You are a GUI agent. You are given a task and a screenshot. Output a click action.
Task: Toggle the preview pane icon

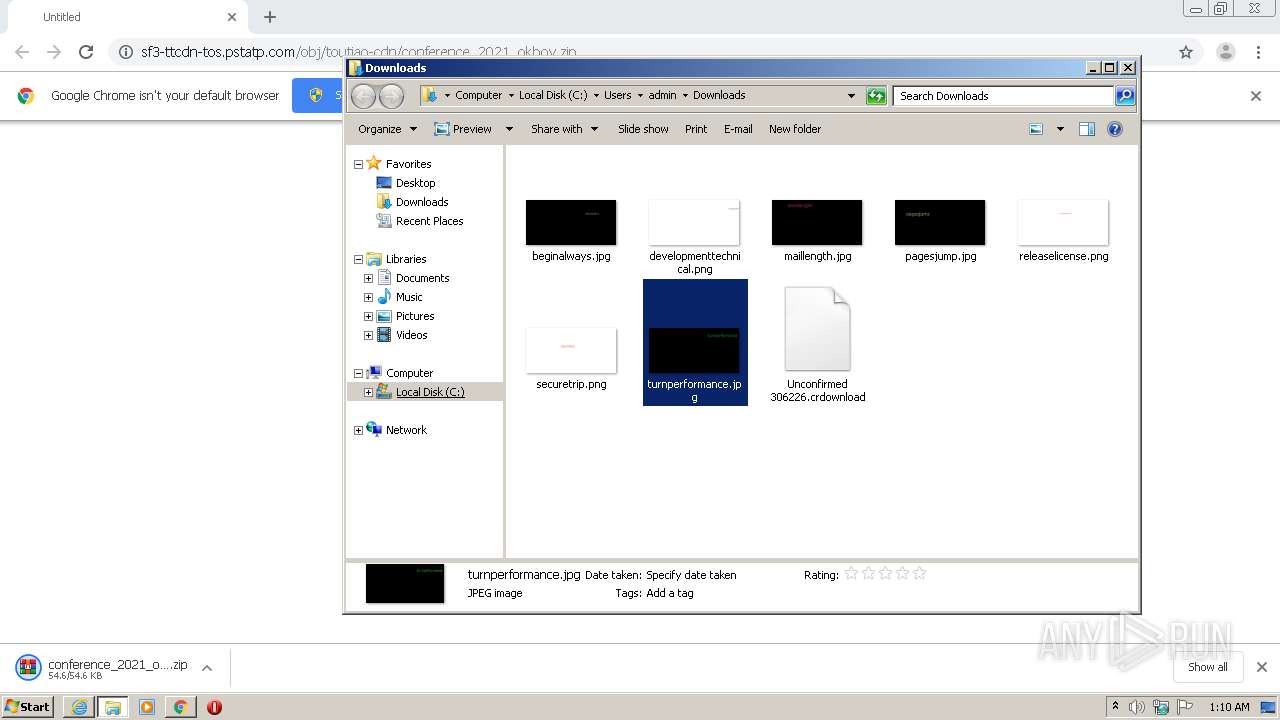pyautogui.click(x=1087, y=129)
